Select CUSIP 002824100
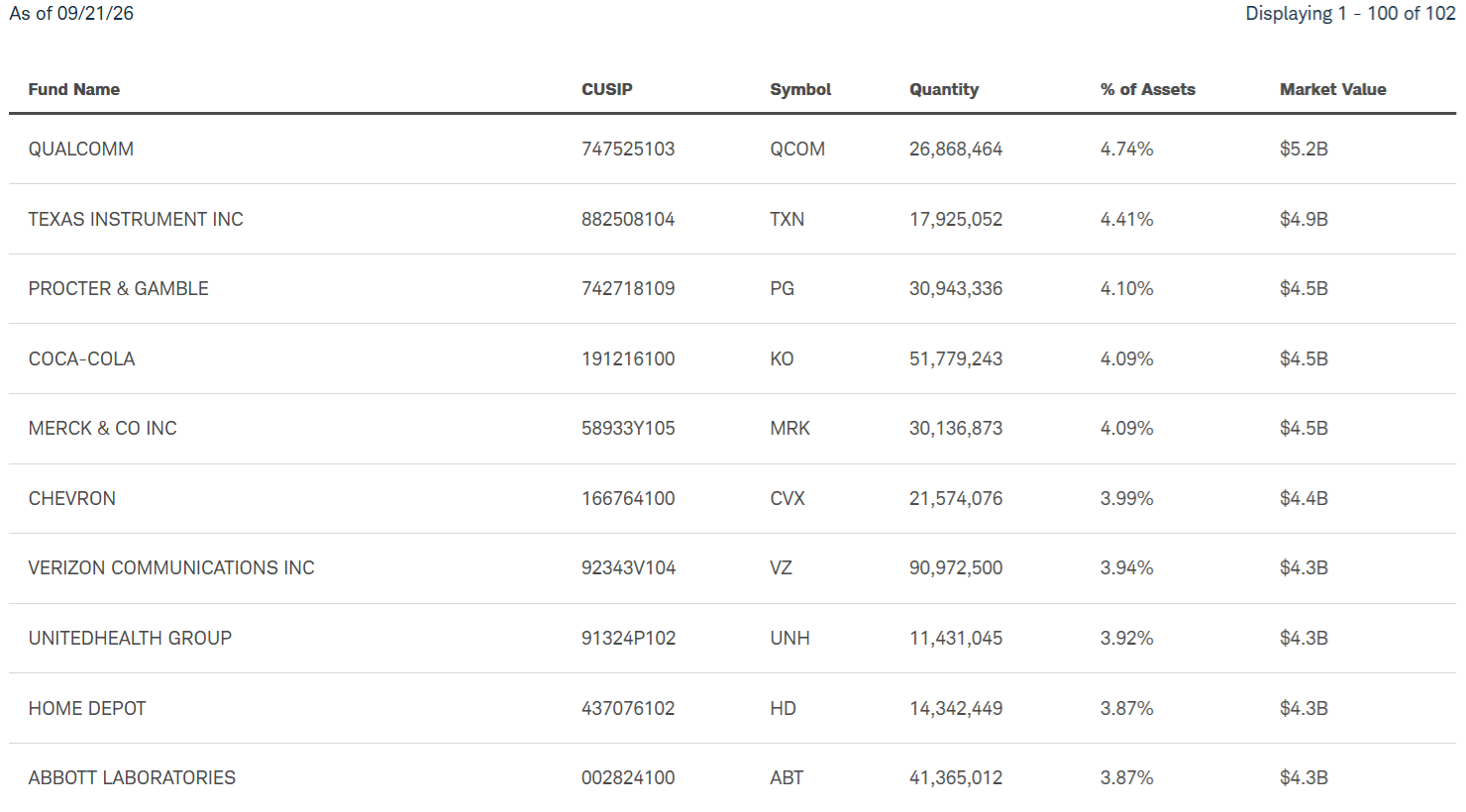This screenshot has height=812, width=1466. point(628,777)
